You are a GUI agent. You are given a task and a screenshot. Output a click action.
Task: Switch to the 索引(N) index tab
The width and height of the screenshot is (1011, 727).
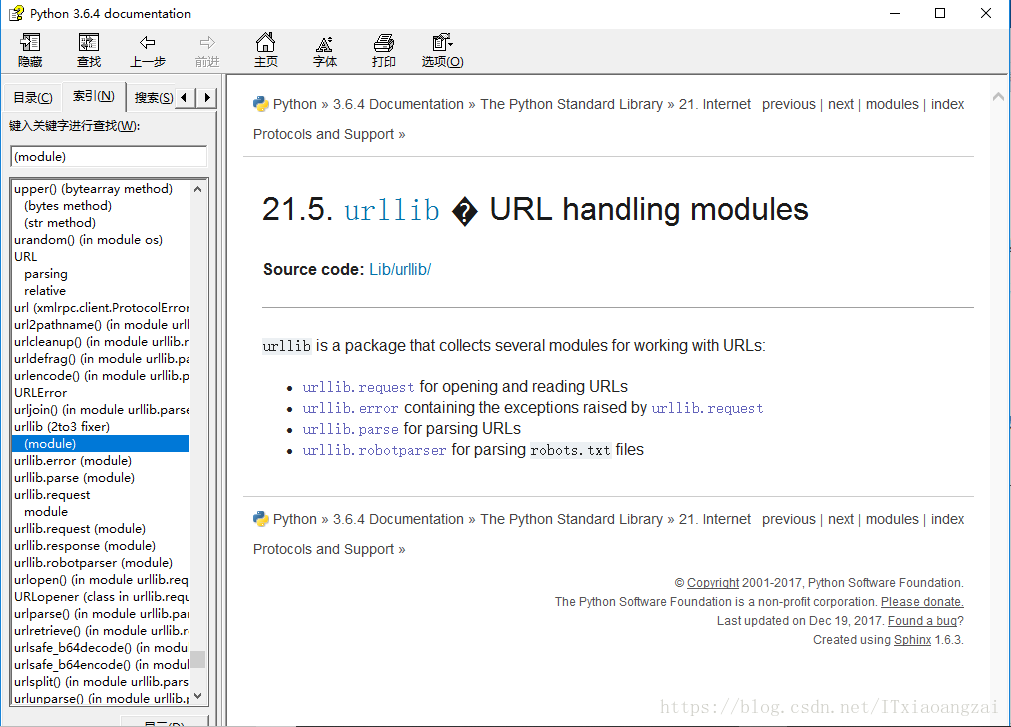click(93, 96)
